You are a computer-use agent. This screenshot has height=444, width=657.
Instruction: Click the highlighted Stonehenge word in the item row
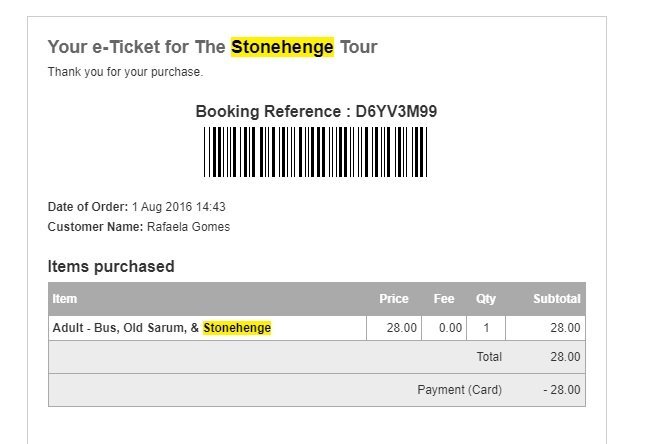click(237, 328)
